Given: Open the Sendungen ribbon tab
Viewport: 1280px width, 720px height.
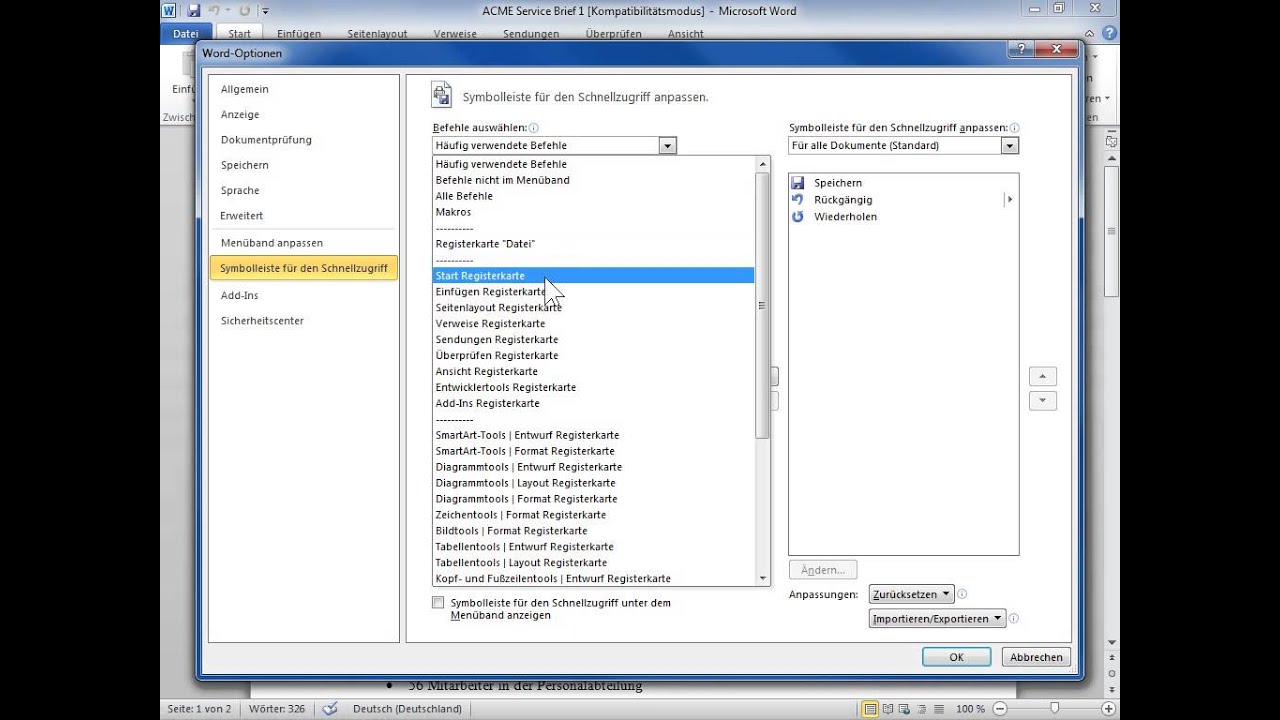Looking at the screenshot, I should (531, 33).
